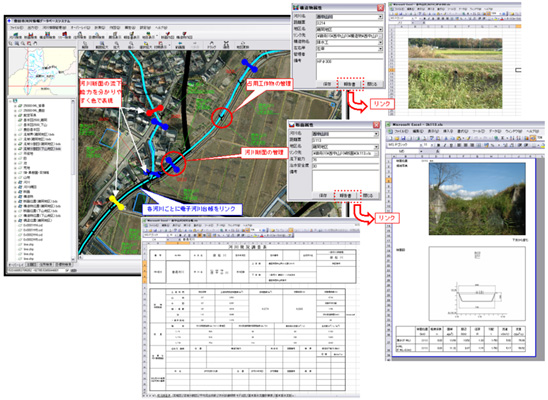This screenshot has width=548, height=400.
Task: Open the 河川名 dropdown in the 構造物属性 dialog
Action: click(x=381, y=17)
